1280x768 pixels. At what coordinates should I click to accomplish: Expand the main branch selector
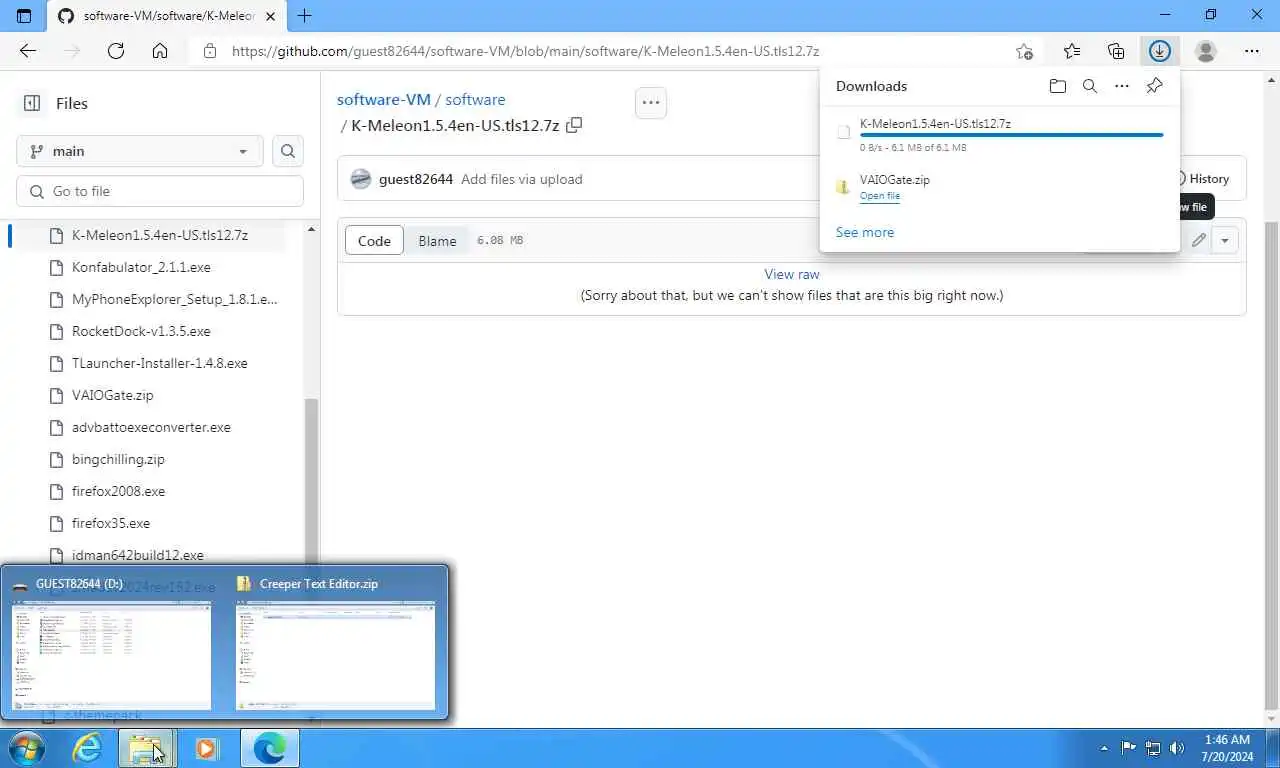pos(140,151)
